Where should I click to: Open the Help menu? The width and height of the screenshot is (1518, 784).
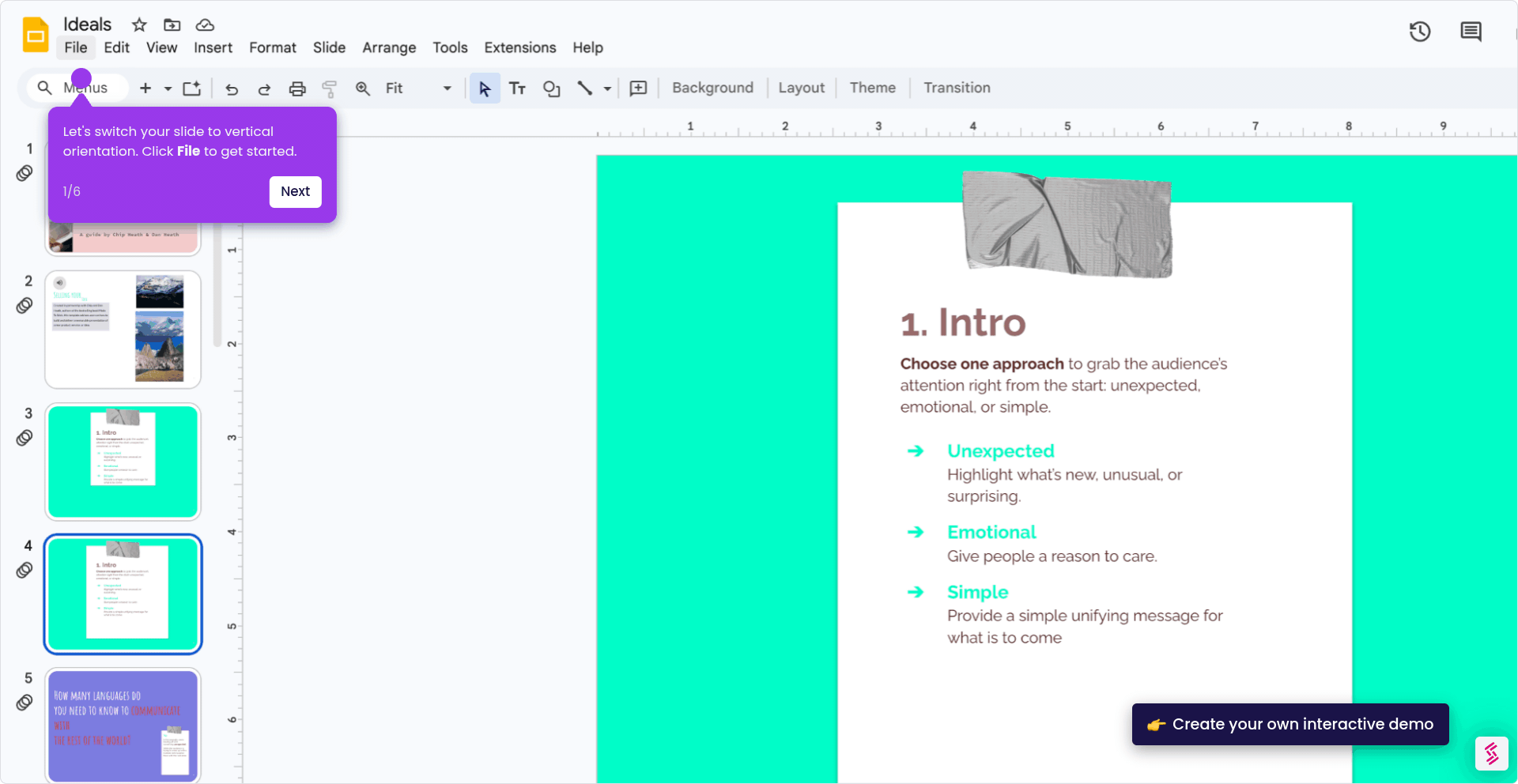tap(587, 47)
